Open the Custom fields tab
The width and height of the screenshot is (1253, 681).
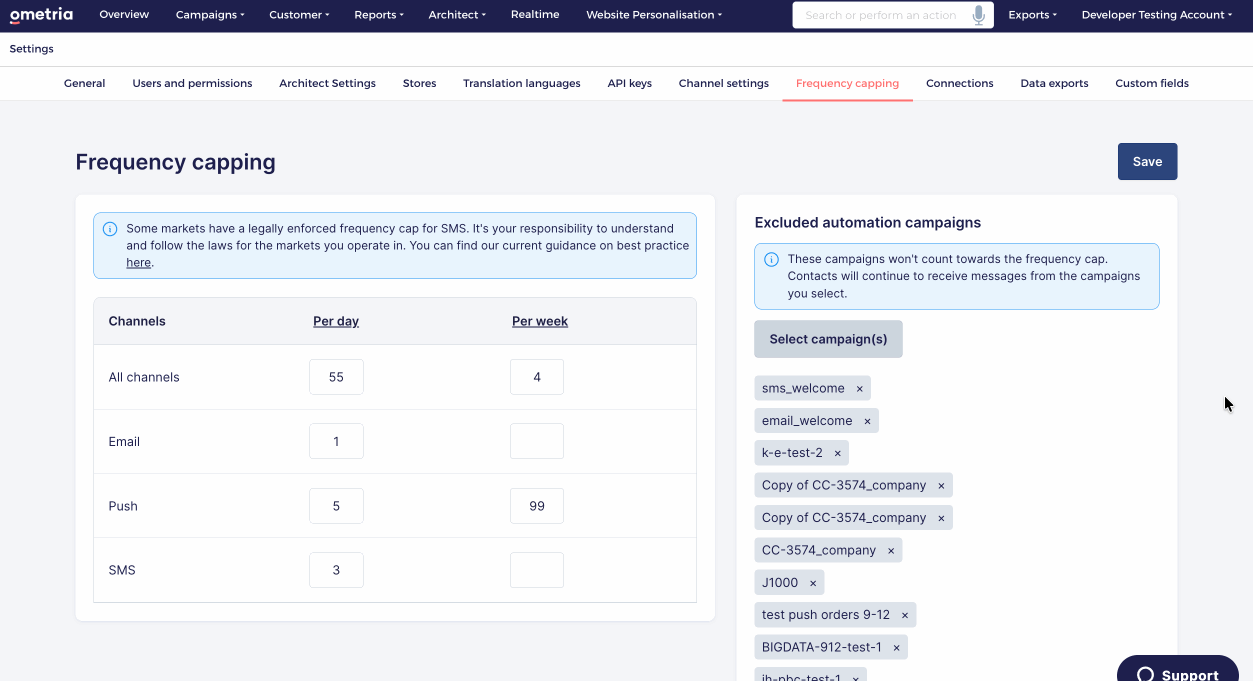click(x=1152, y=84)
